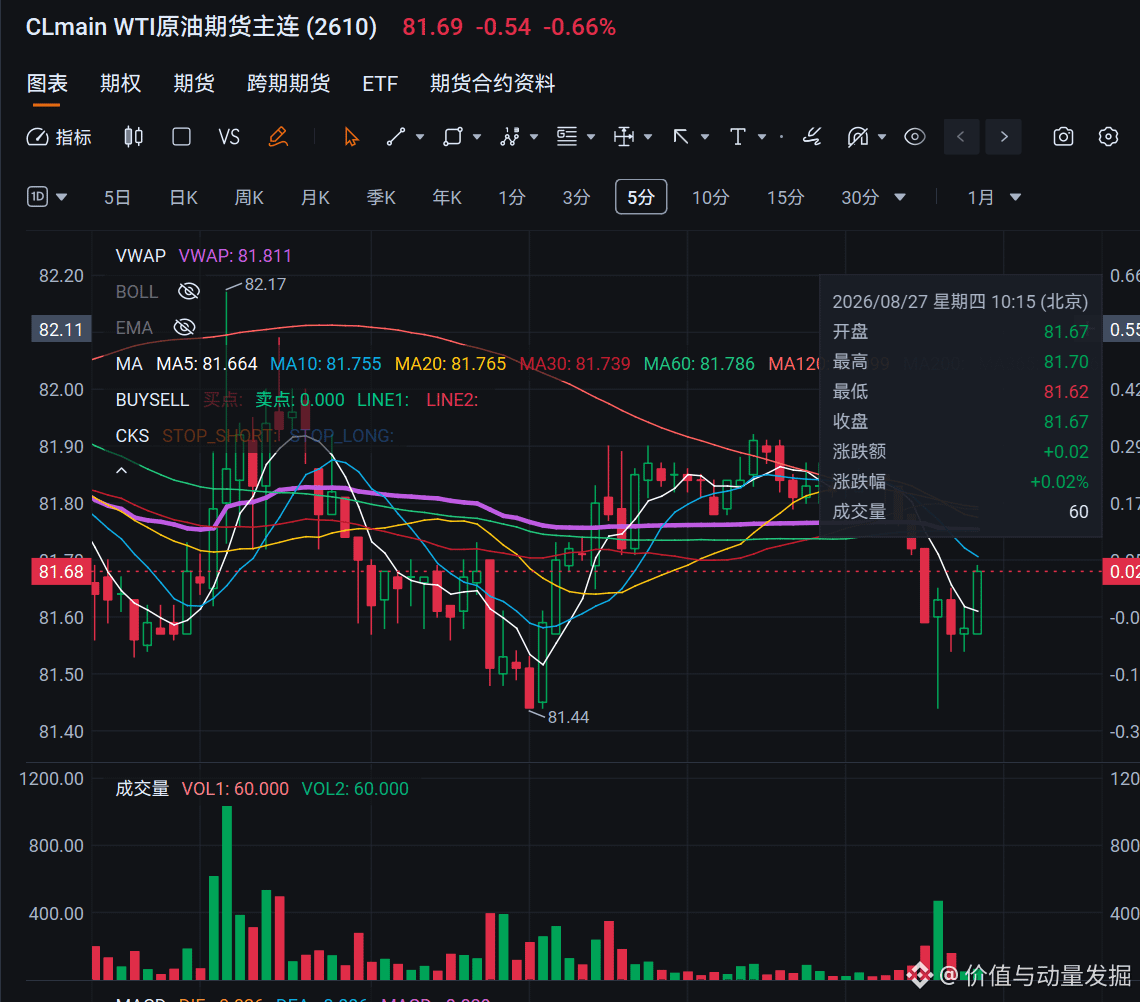Switch to the 期货合约资料 tab
1140x1002 pixels.
492,84
